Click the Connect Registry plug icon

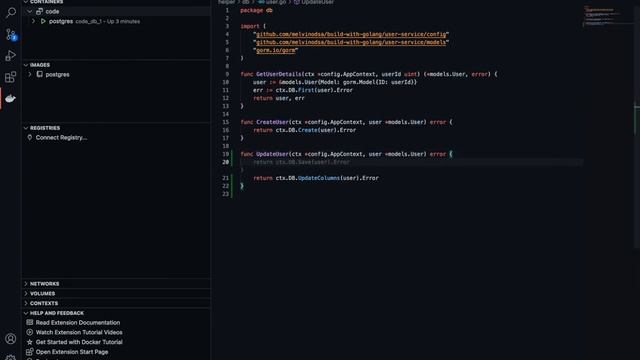tap(30, 138)
